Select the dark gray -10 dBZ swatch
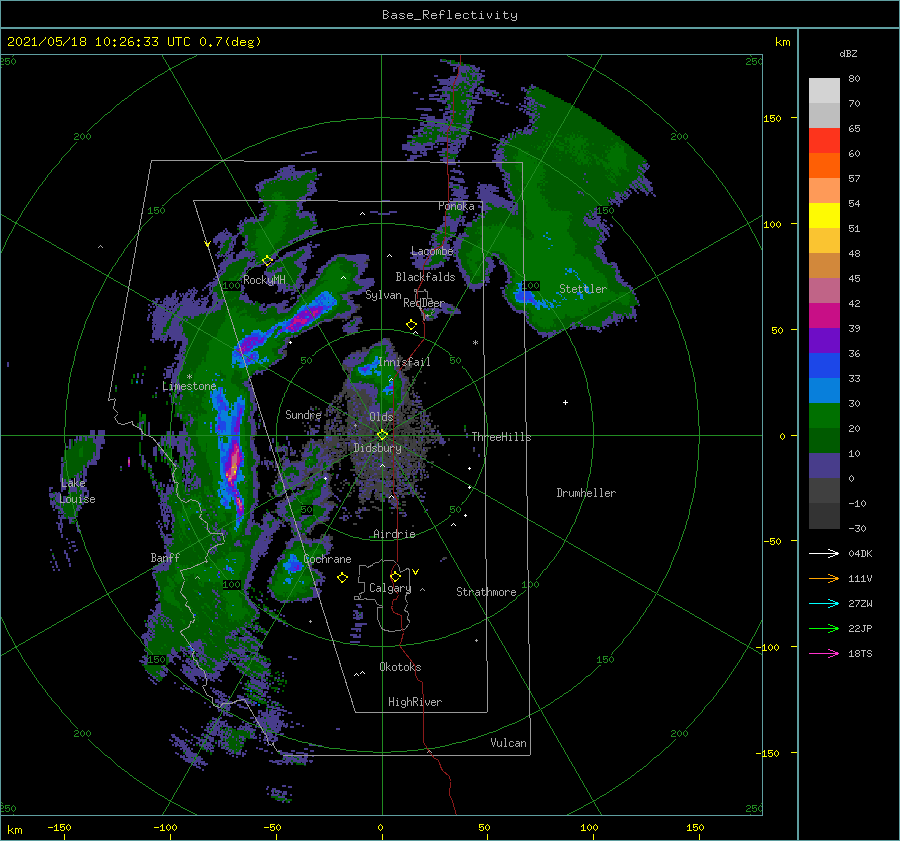900x841 pixels. (x=824, y=515)
